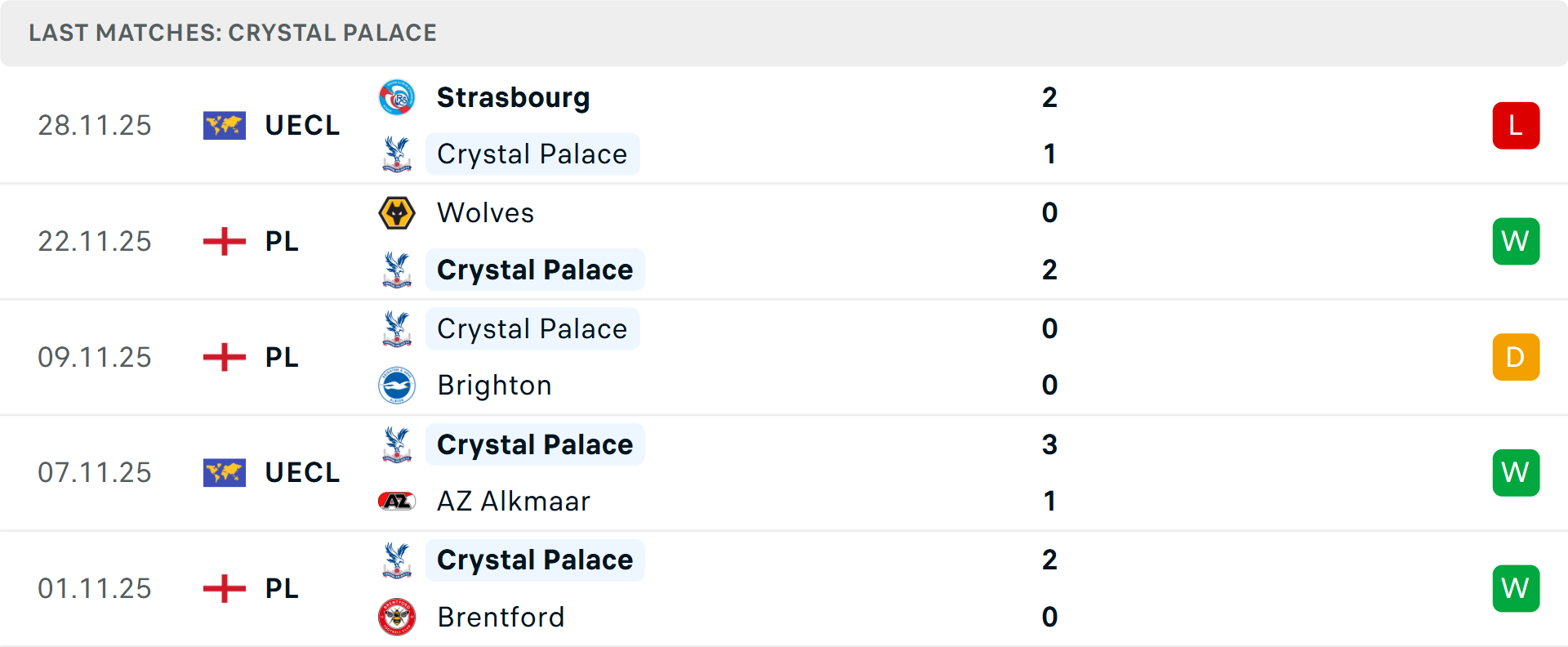Click the Crystal Palace crest in the Brighton match
Screen dimensions: 1568x647
coord(397,328)
